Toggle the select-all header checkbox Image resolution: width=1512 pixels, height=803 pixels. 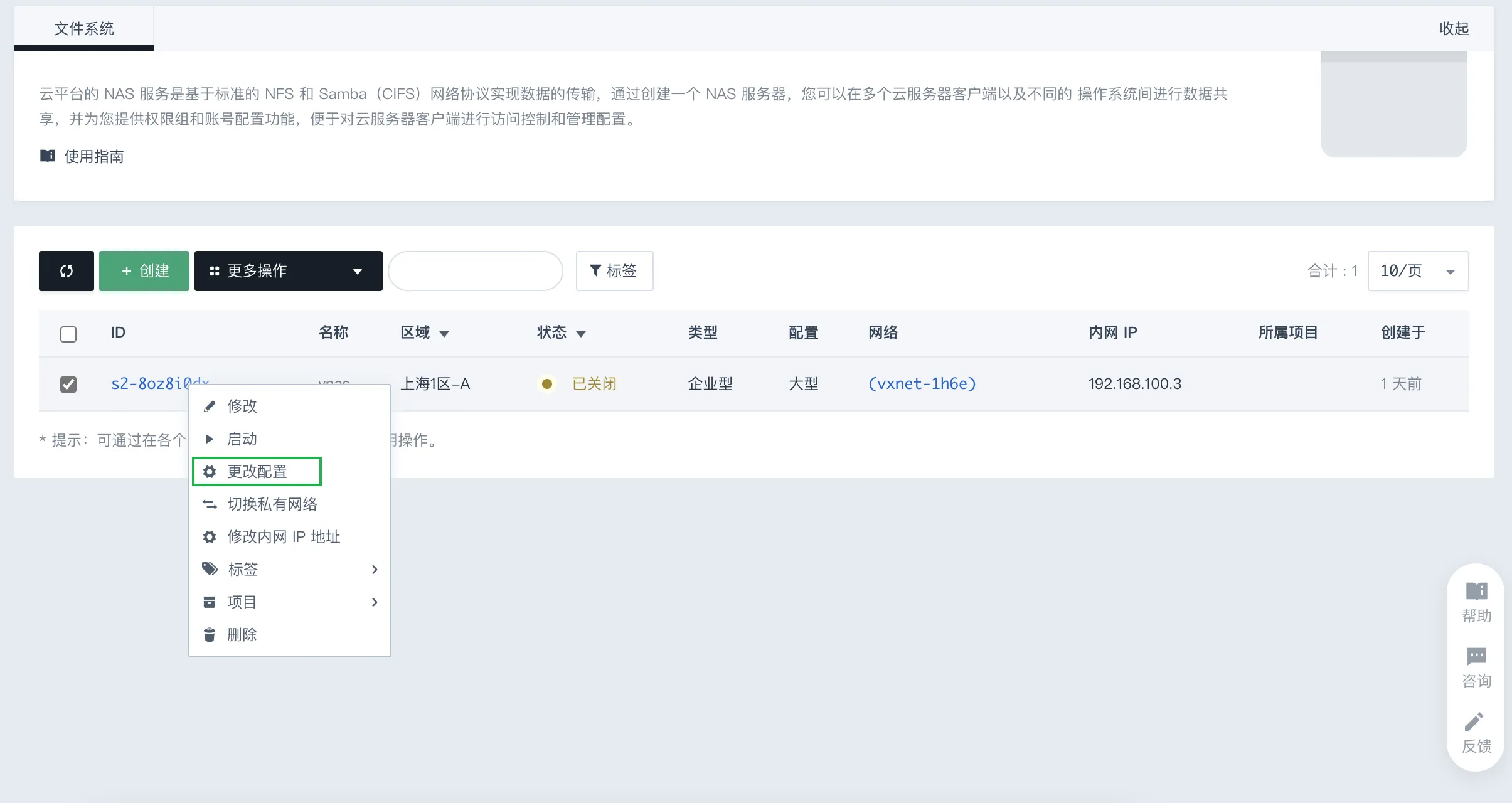(68, 334)
